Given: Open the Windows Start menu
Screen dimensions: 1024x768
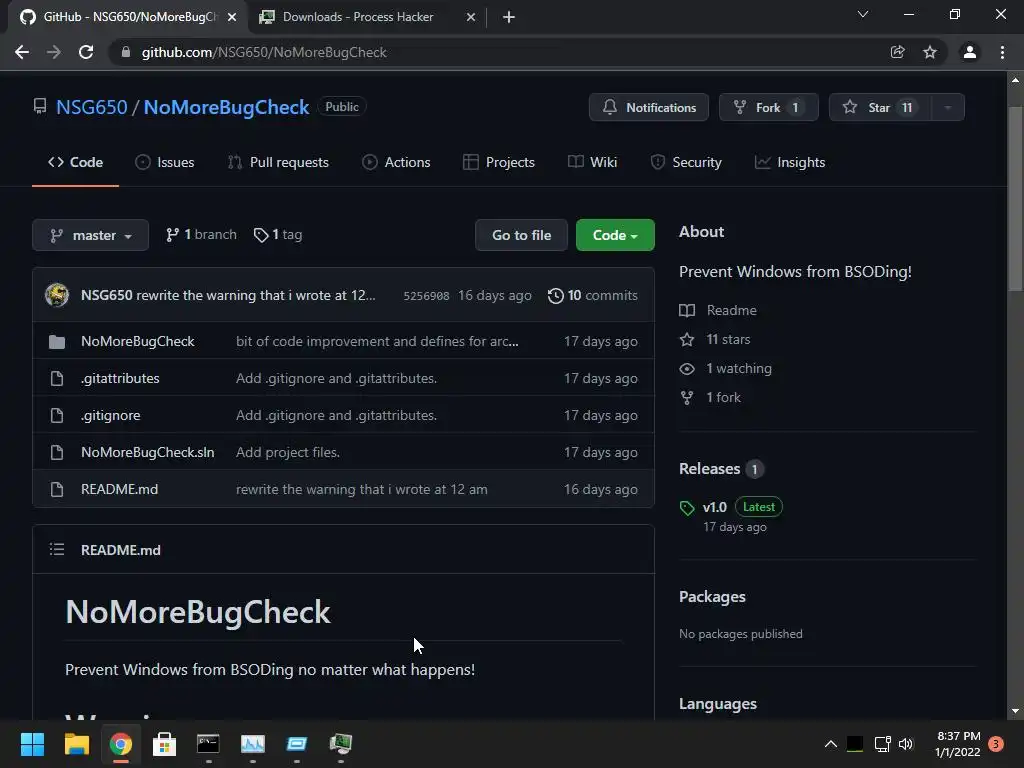Looking at the screenshot, I should click(x=32, y=744).
